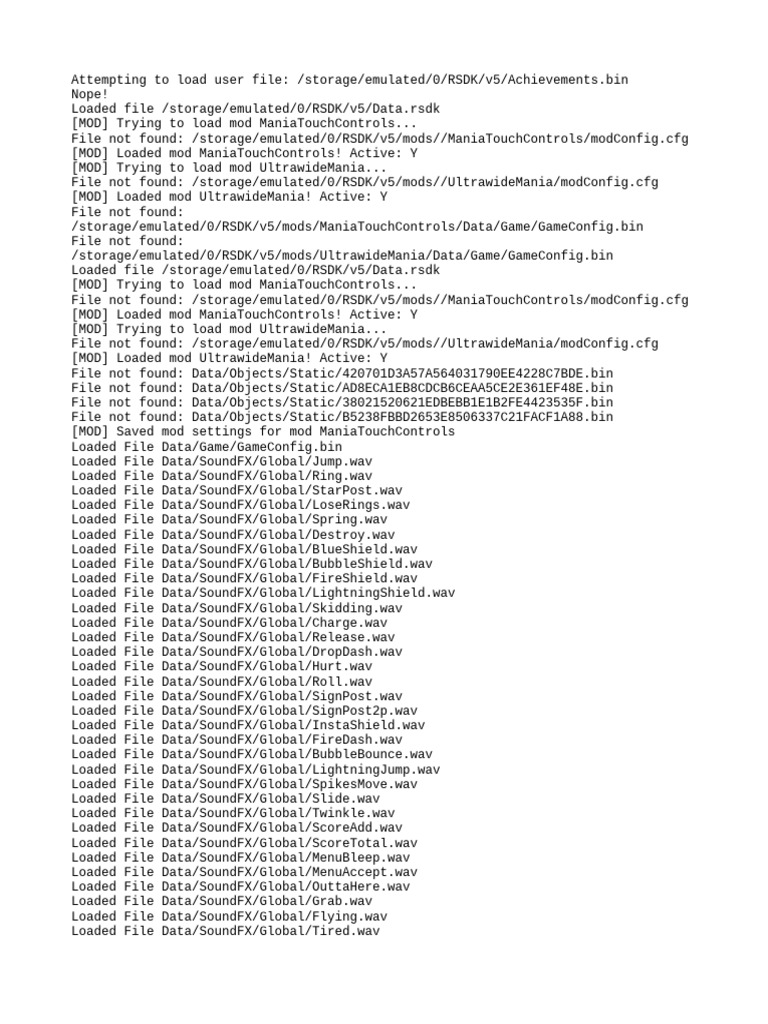Click the AD8ECA1EB8CD static object line
Viewport: 768px width, 1024px height.
pos(342,388)
